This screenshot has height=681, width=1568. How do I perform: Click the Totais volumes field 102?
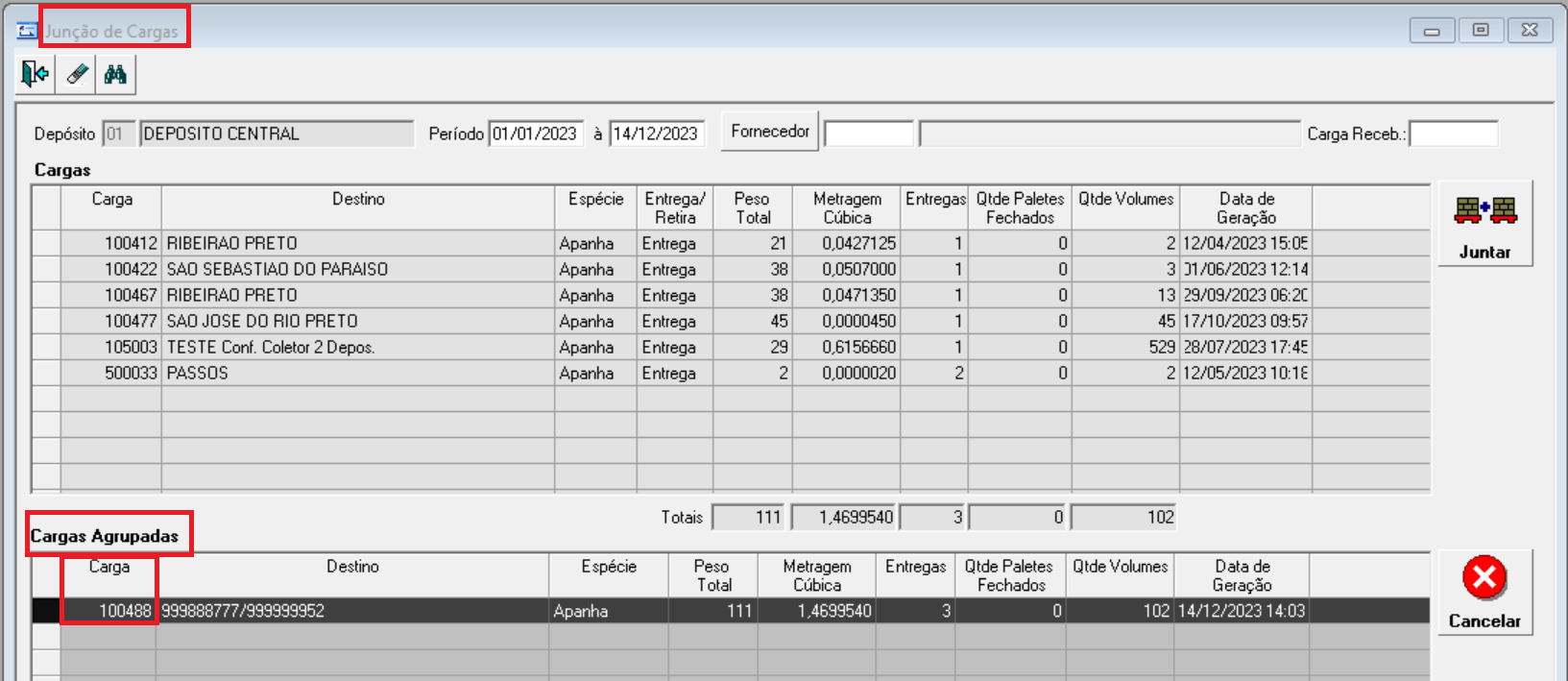pyautogui.click(x=1123, y=517)
